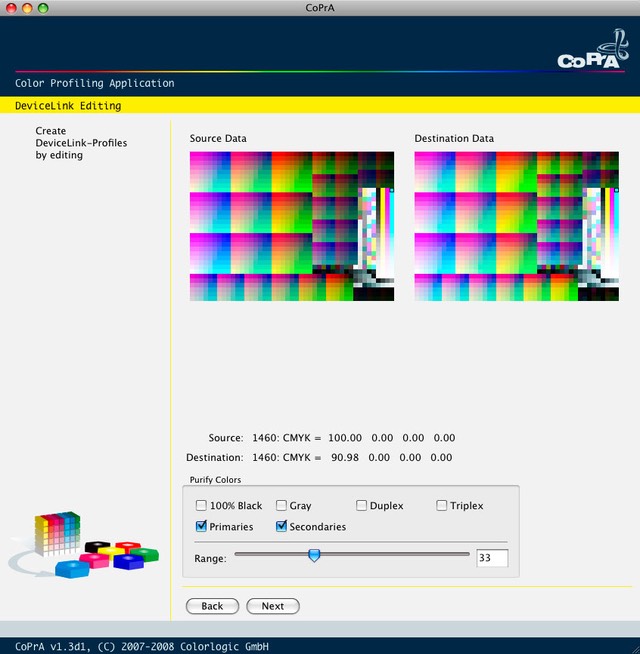Click the Destination Data label
The image size is (640, 654).
[454, 138]
